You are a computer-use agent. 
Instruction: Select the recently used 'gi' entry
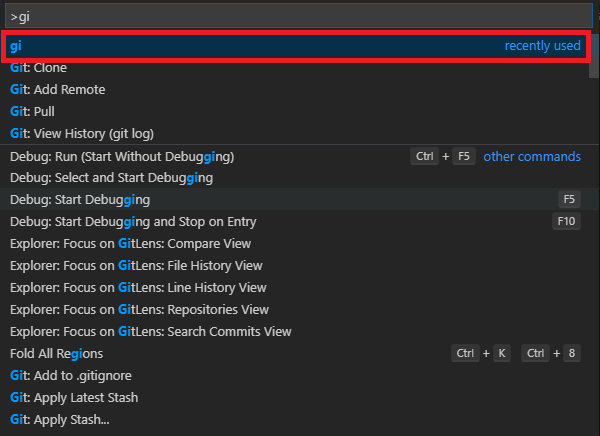coord(296,46)
